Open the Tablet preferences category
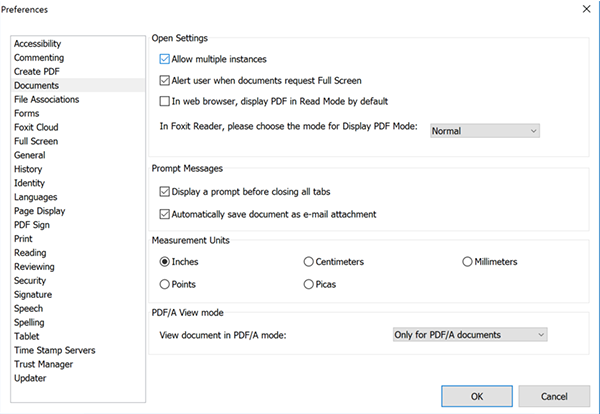600x414 pixels. [78, 337]
